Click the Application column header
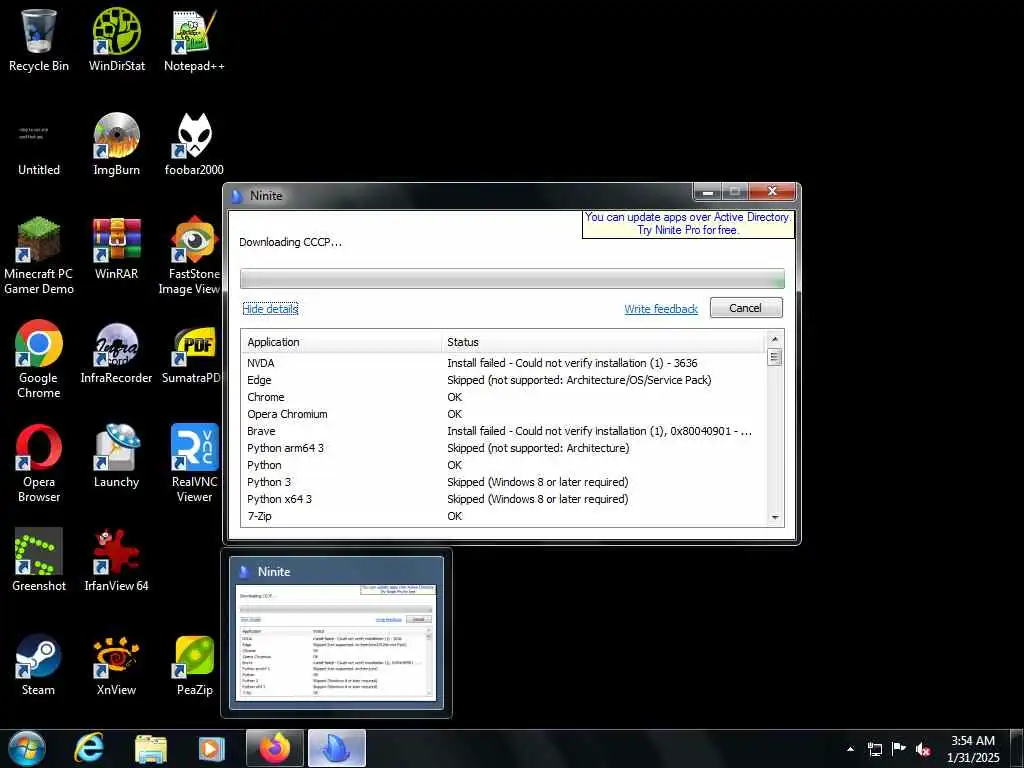Image resolution: width=1024 pixels, height=768 pixels. [x=342, y=342]
